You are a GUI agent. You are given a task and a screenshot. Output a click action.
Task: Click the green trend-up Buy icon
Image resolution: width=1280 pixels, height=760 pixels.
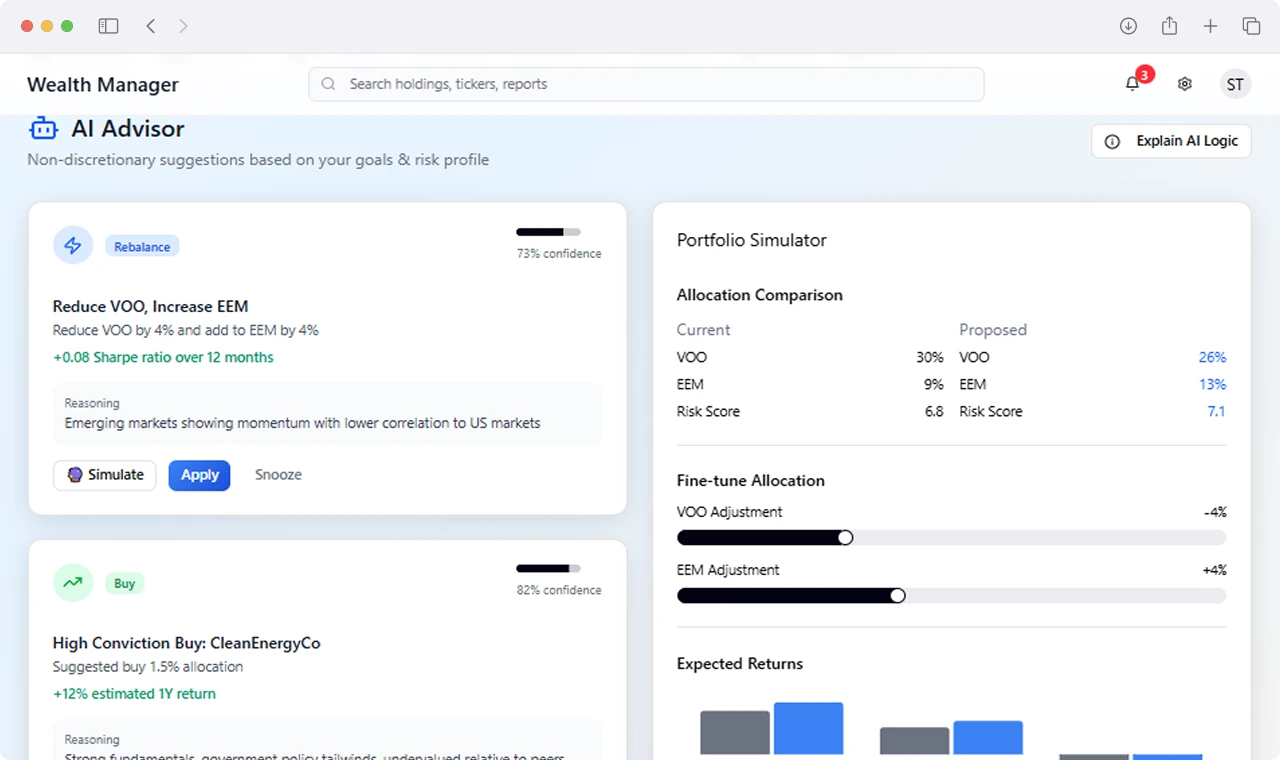pos(73,582)
